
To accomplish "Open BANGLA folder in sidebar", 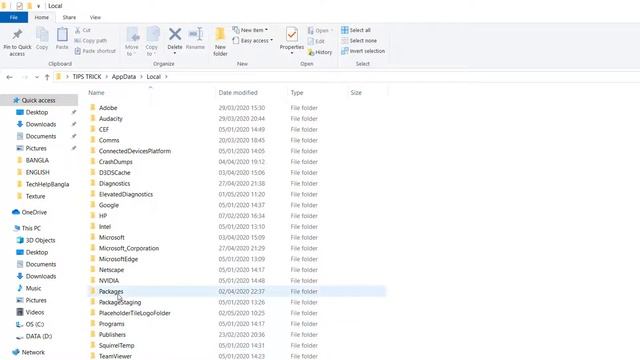I will coord(37,160).
